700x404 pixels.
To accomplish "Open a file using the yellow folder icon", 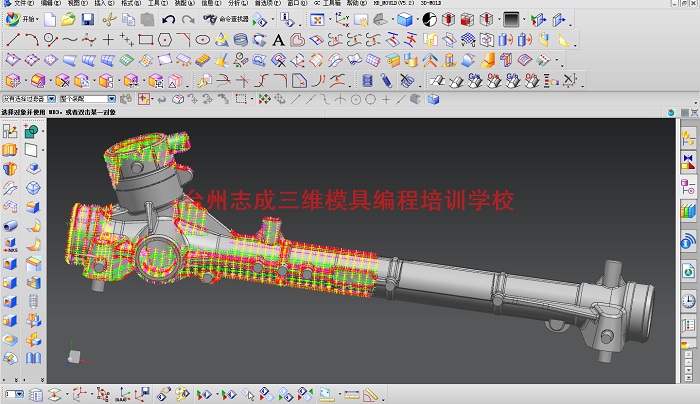I will tap(68, 20).
